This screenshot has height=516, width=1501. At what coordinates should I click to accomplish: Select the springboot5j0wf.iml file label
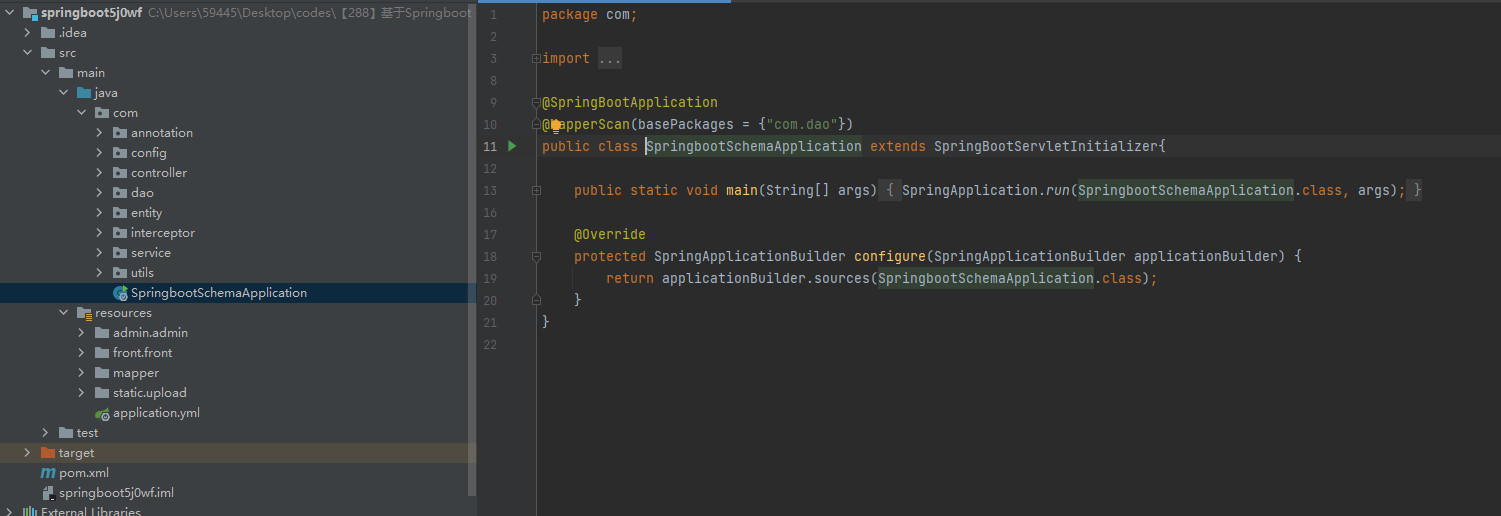pyautogui.click(x=117, y=493)
